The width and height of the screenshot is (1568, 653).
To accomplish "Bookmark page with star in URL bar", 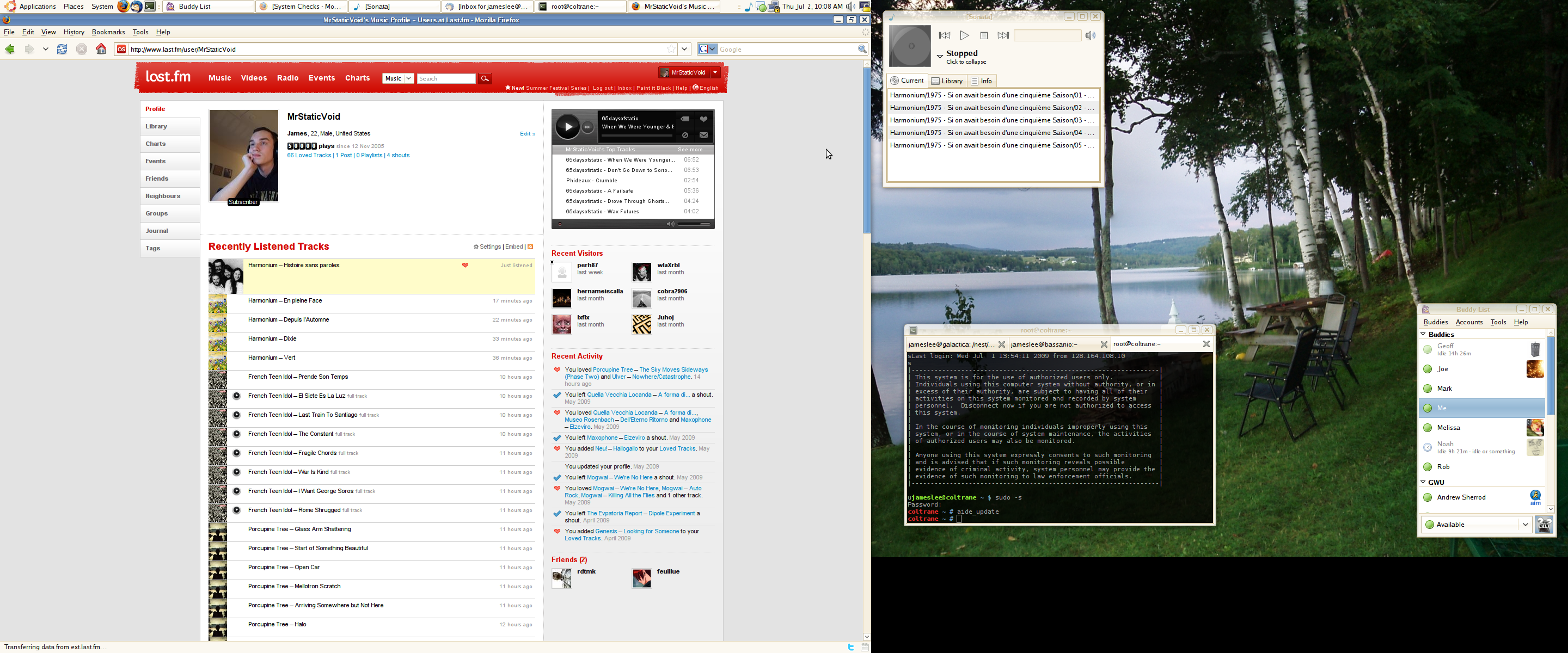I will tap(671, 50).
